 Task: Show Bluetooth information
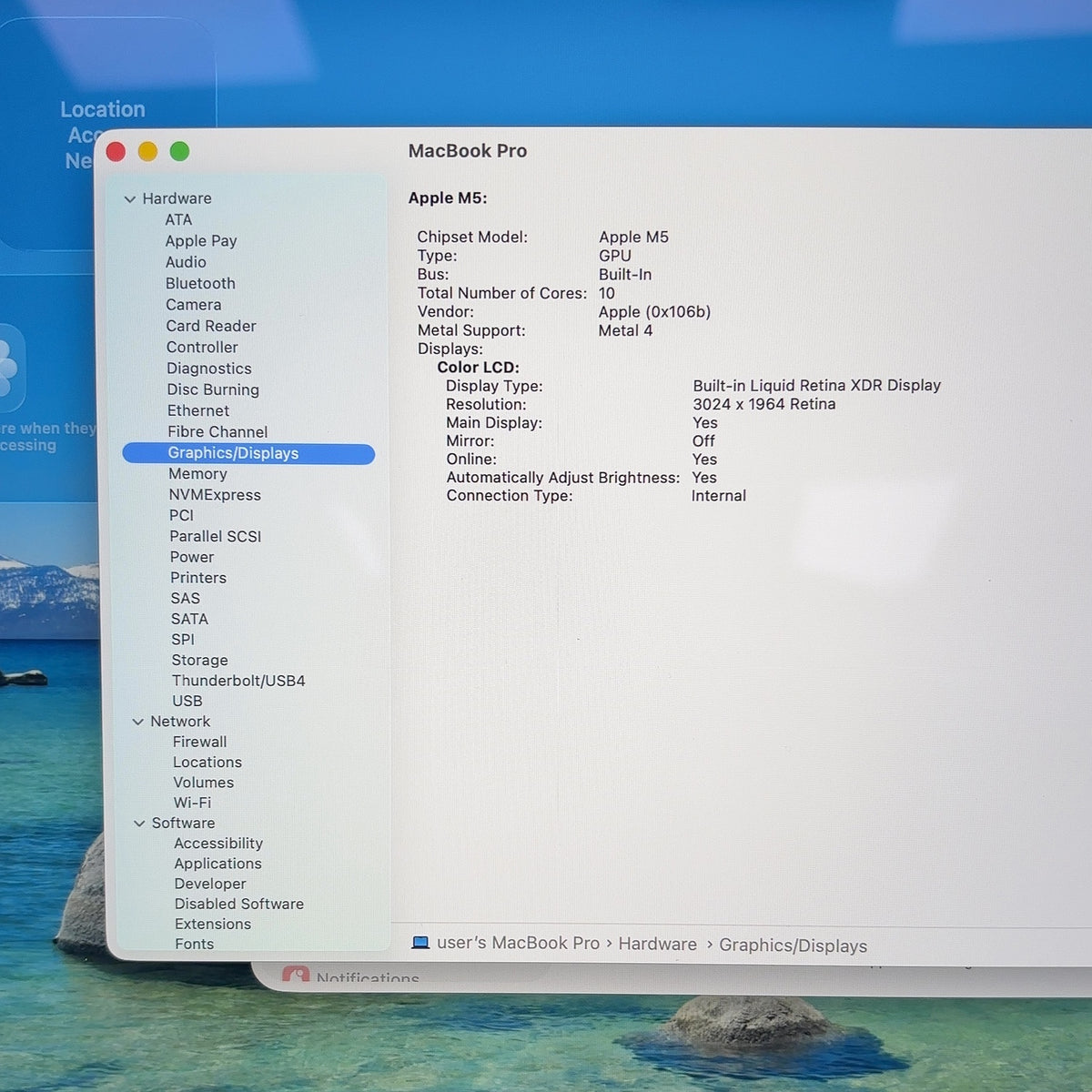(200, 284)
